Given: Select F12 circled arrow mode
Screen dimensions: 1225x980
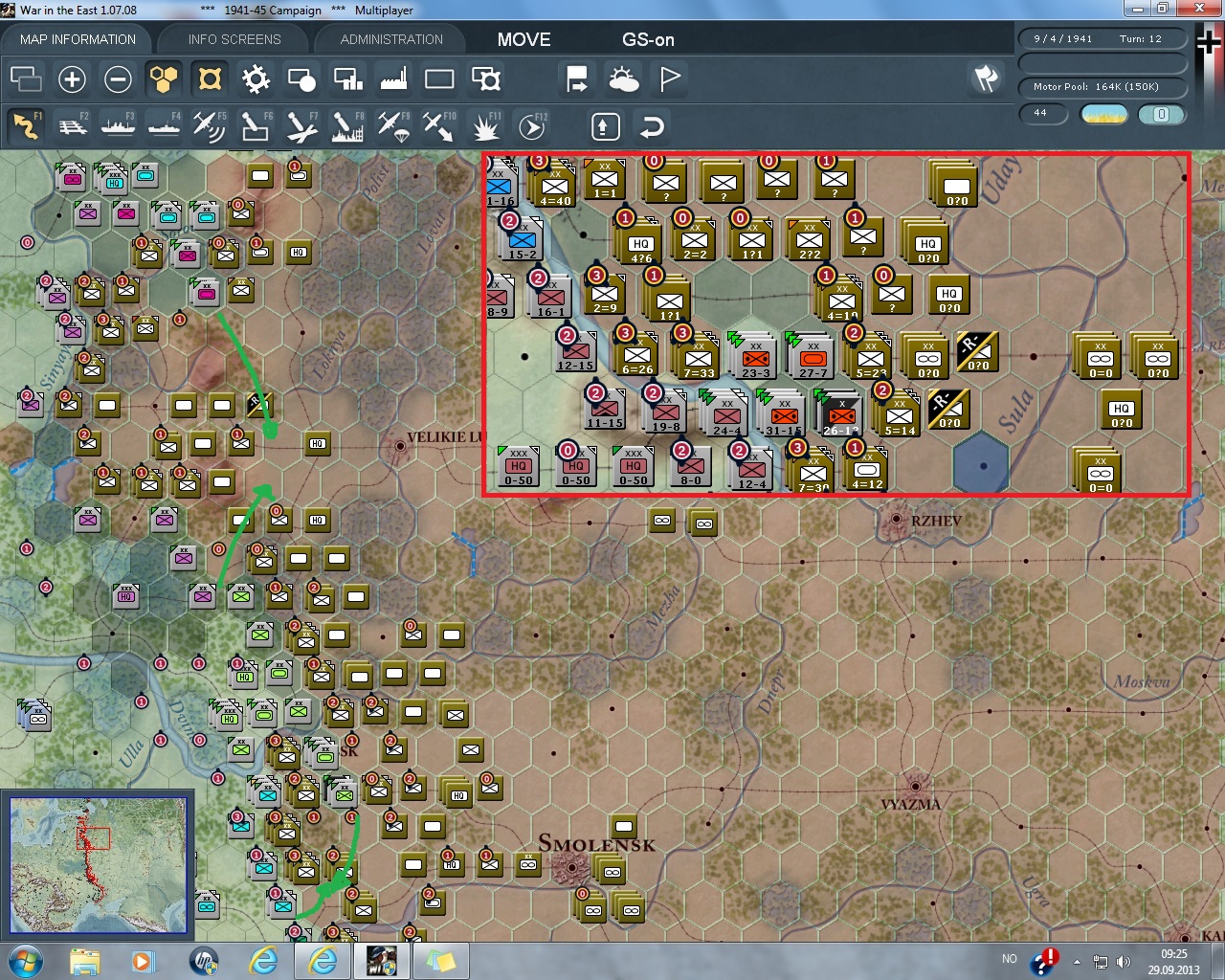Looking at the screenshot, I should 532,125.
